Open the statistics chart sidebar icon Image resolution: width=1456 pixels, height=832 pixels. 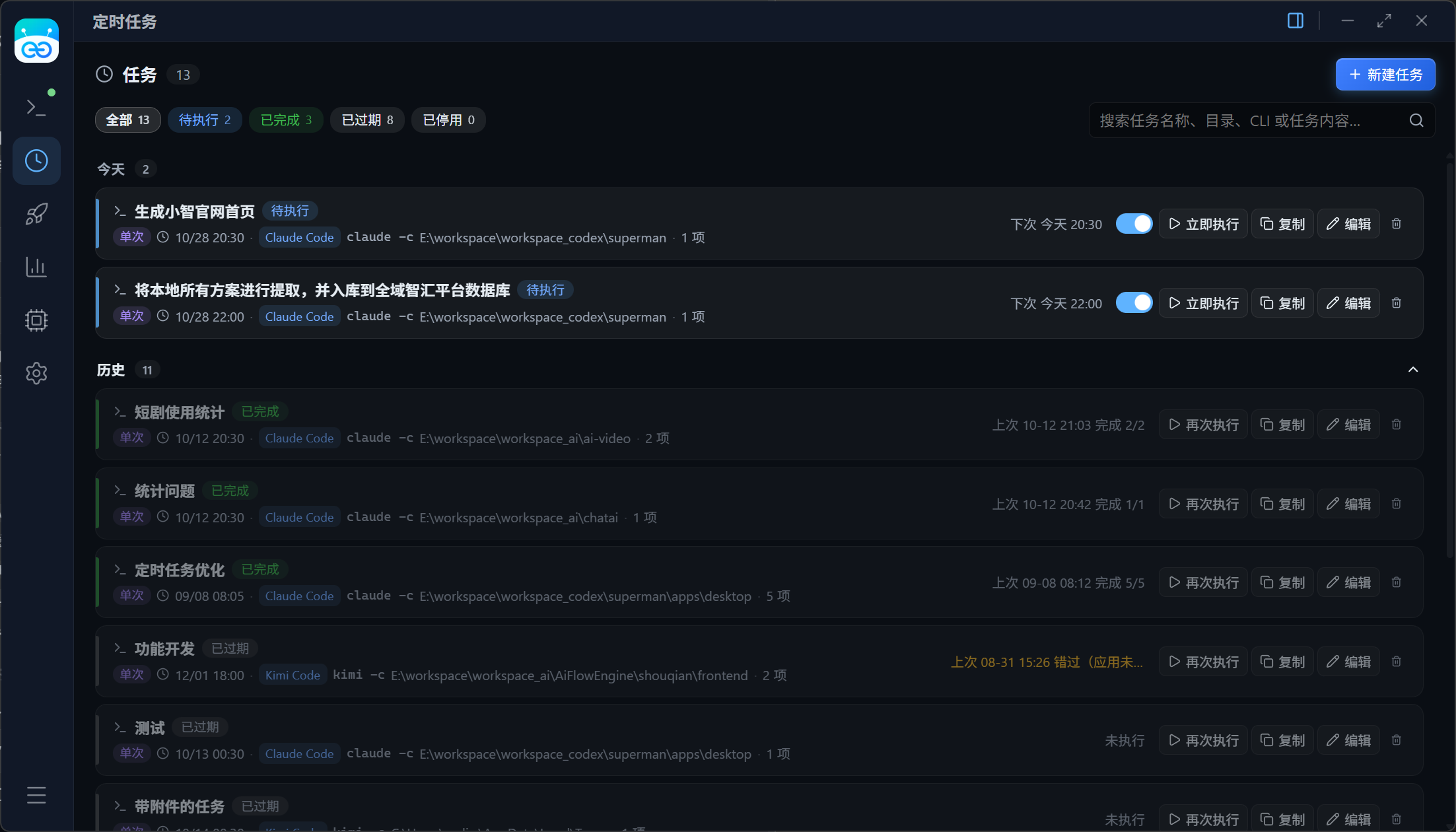36,267
